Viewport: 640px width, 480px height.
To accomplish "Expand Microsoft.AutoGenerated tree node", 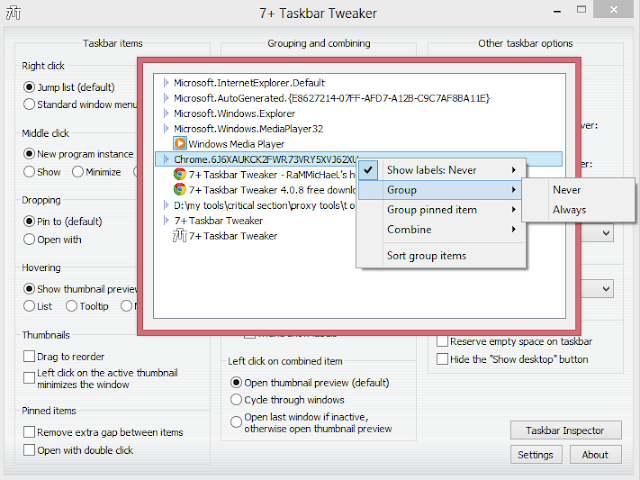I will (x=166, y=98).
